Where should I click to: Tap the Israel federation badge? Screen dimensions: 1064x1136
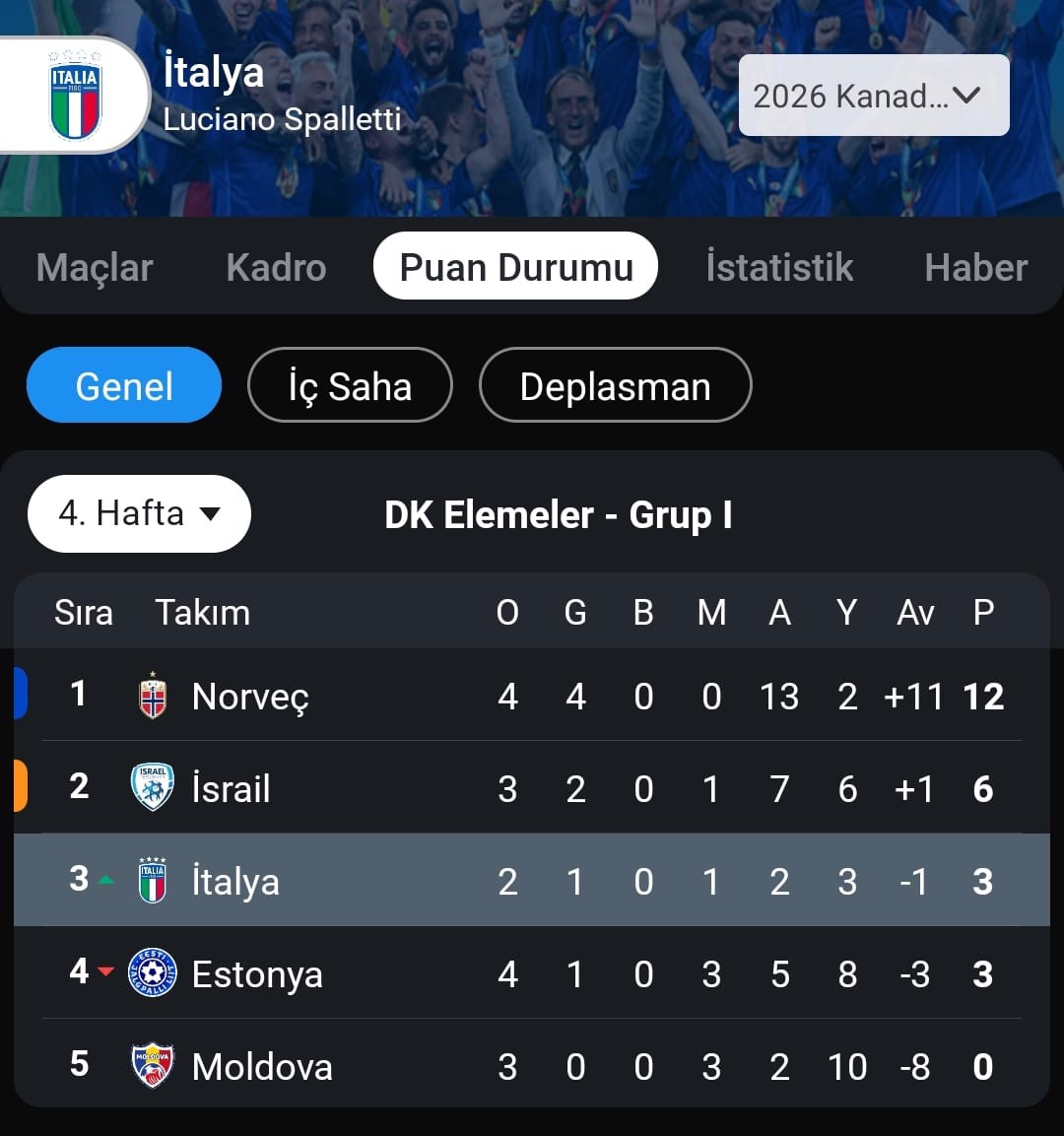(x=153, y=787)
